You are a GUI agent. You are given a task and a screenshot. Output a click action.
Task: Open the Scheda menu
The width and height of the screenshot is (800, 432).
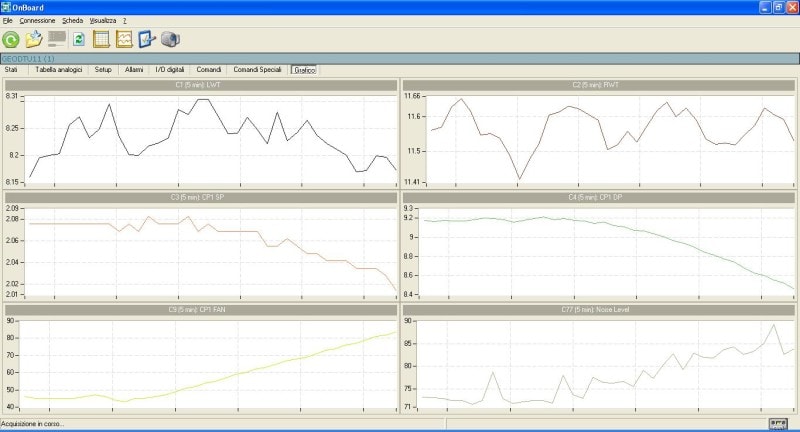click(x=72, y=20)
